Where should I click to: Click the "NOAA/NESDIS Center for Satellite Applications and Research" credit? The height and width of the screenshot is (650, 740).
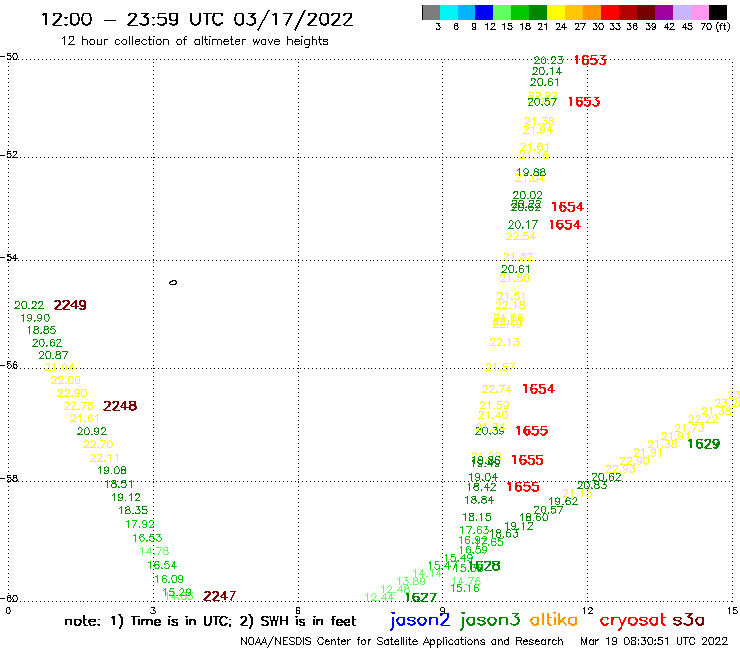click(402, 642)
